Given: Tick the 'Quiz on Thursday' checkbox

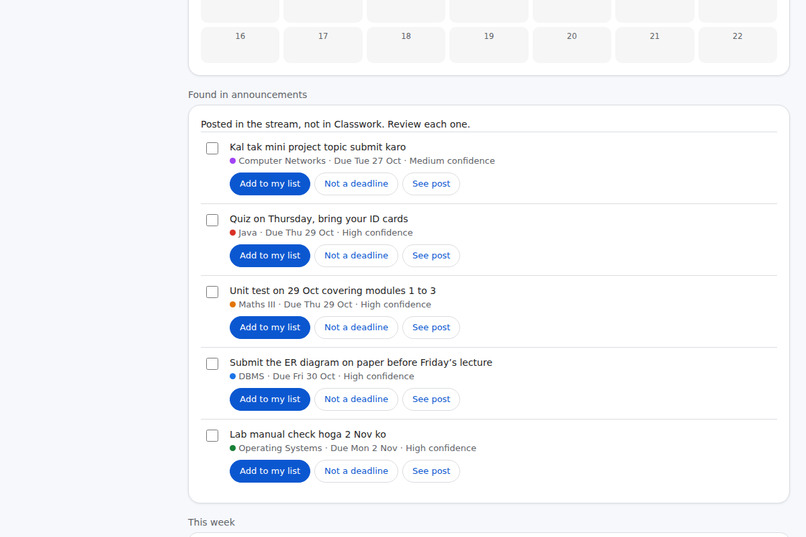Looking at the screenshot, I should pyautogui.click(x=212, y=220).
